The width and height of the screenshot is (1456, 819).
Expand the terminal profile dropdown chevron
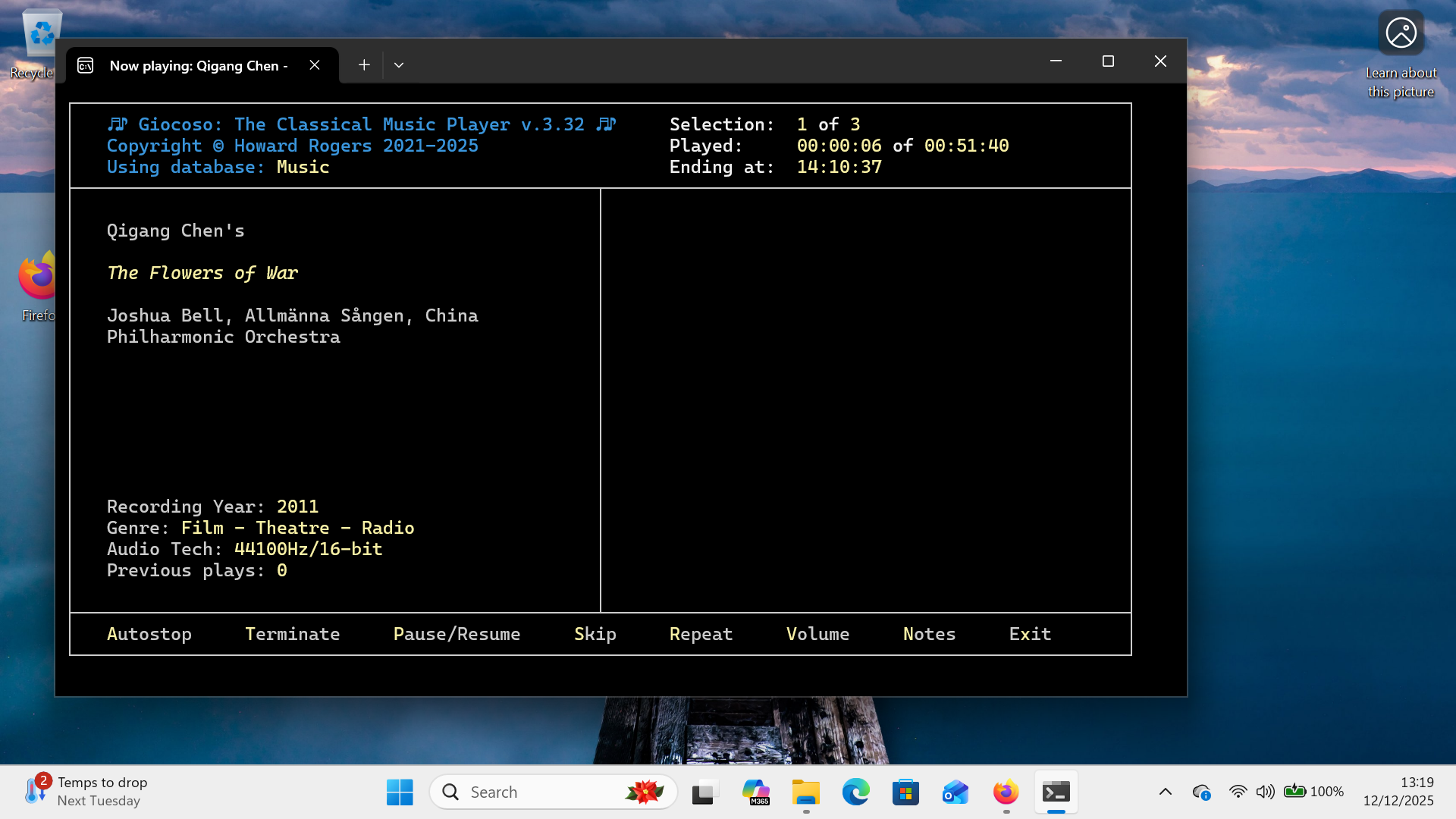click(399, 65)
